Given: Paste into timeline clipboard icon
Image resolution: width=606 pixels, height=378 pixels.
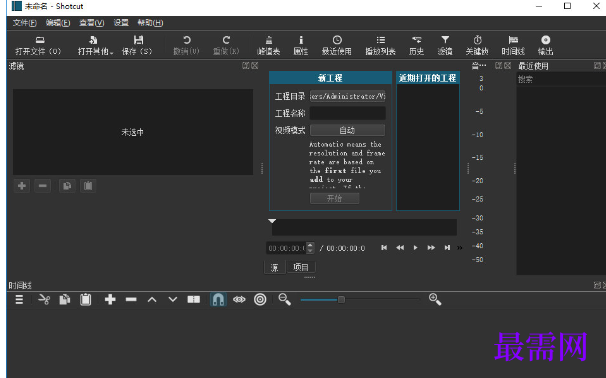Looking at the screenshot, I should tap(85, 300).
